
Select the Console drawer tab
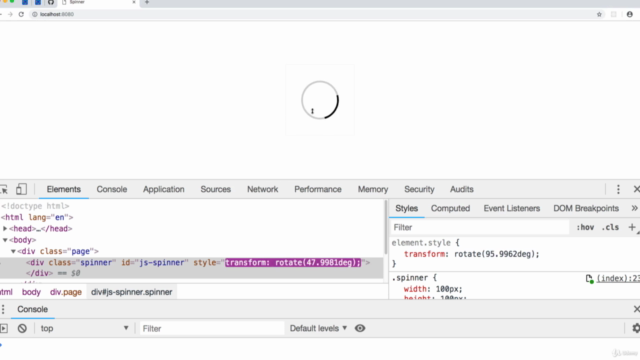(x=32, y=309)
